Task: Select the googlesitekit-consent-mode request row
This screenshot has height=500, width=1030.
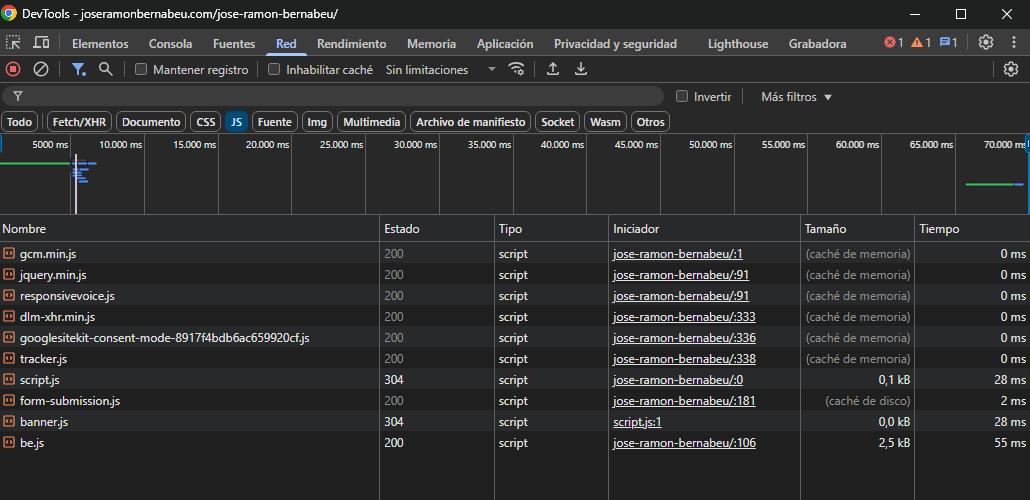Action: coord(514,338)
